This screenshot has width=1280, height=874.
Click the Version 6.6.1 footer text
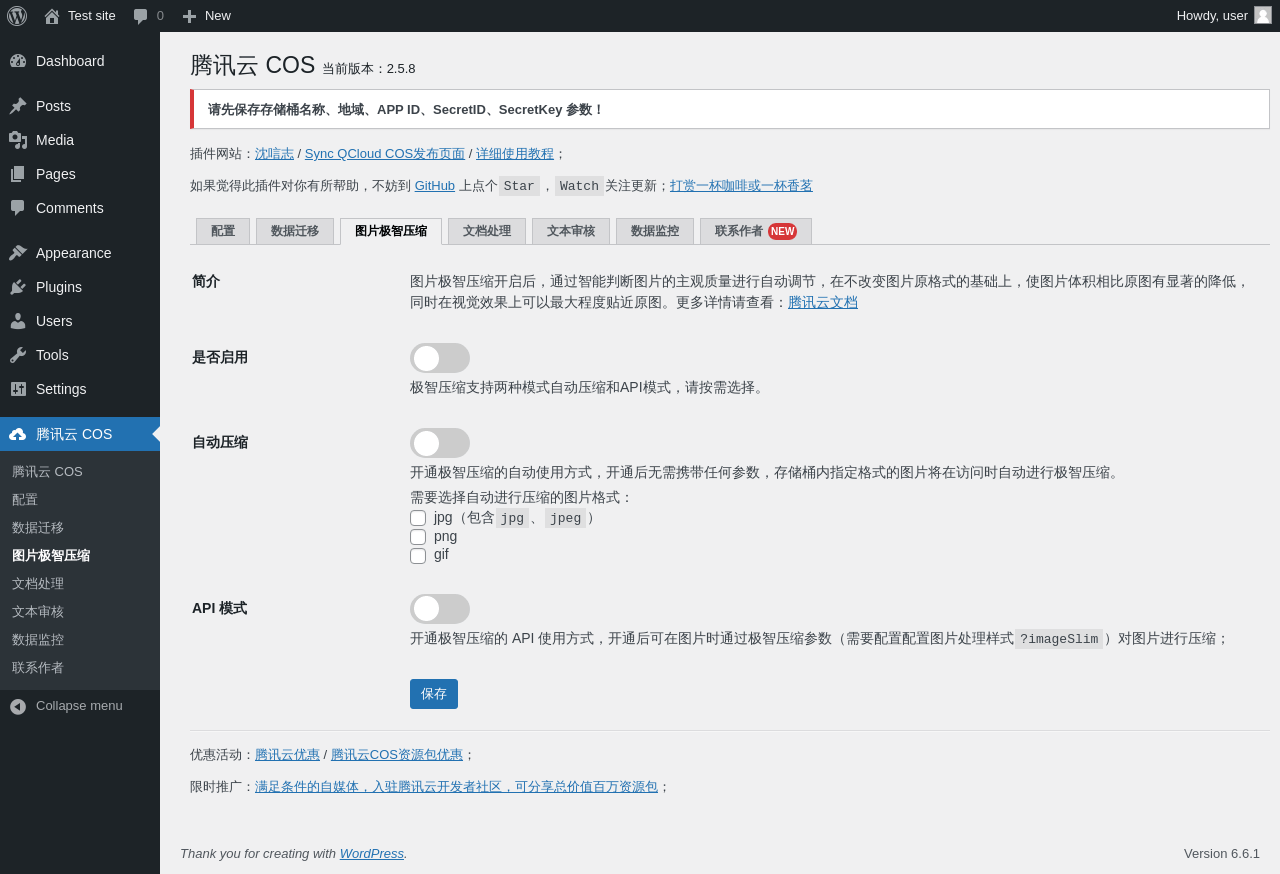click(x=1222, y=854)
